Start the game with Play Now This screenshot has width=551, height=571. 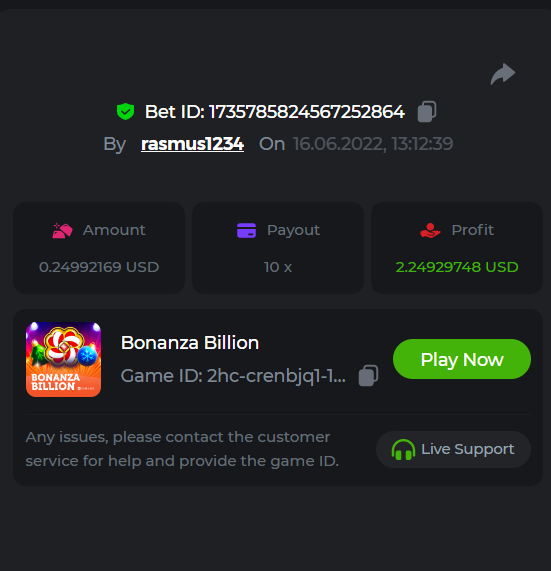tap(462, 359)
